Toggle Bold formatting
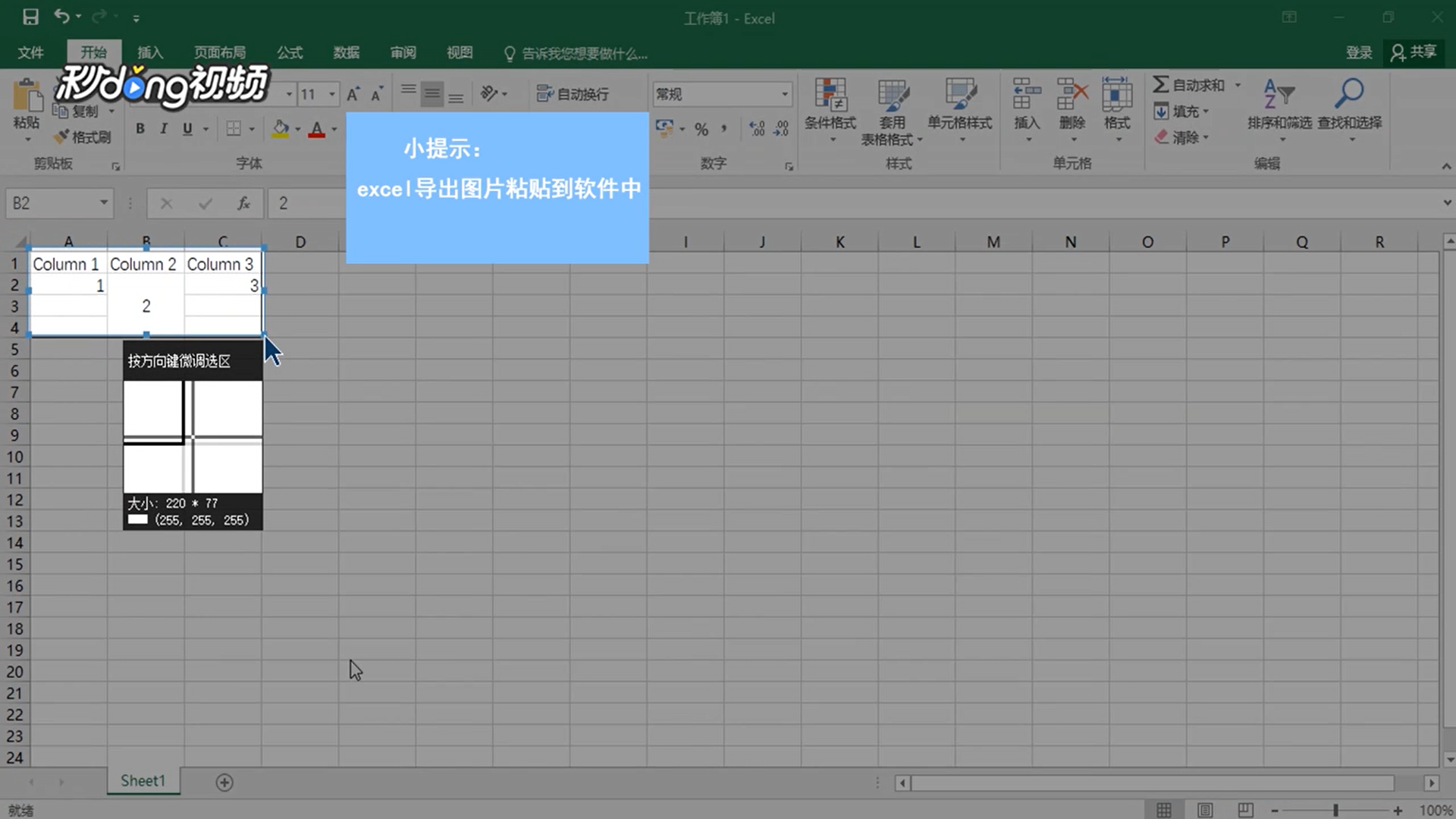 coord(140,129)
